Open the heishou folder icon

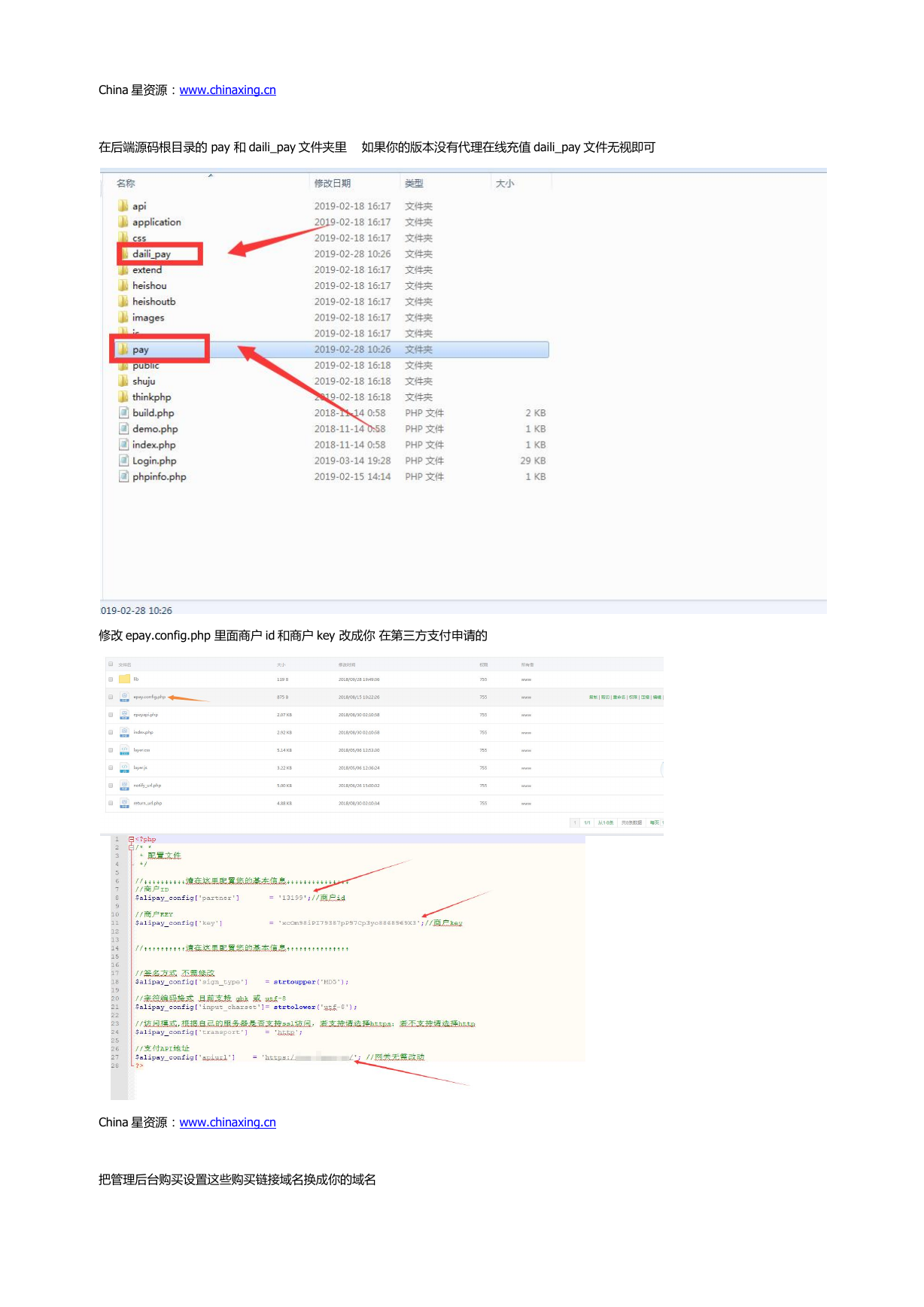(x=123, y=285)
